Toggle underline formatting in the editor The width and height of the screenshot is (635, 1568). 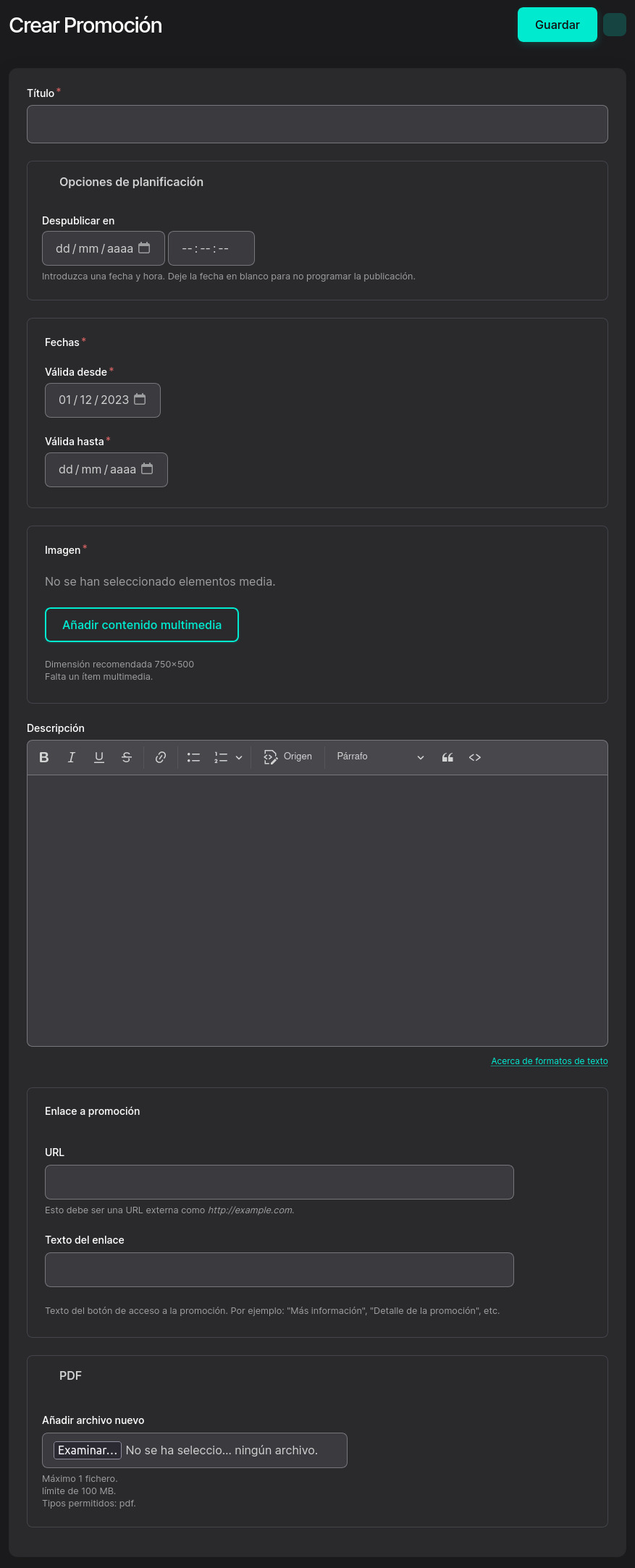click(x=99, y=757)
